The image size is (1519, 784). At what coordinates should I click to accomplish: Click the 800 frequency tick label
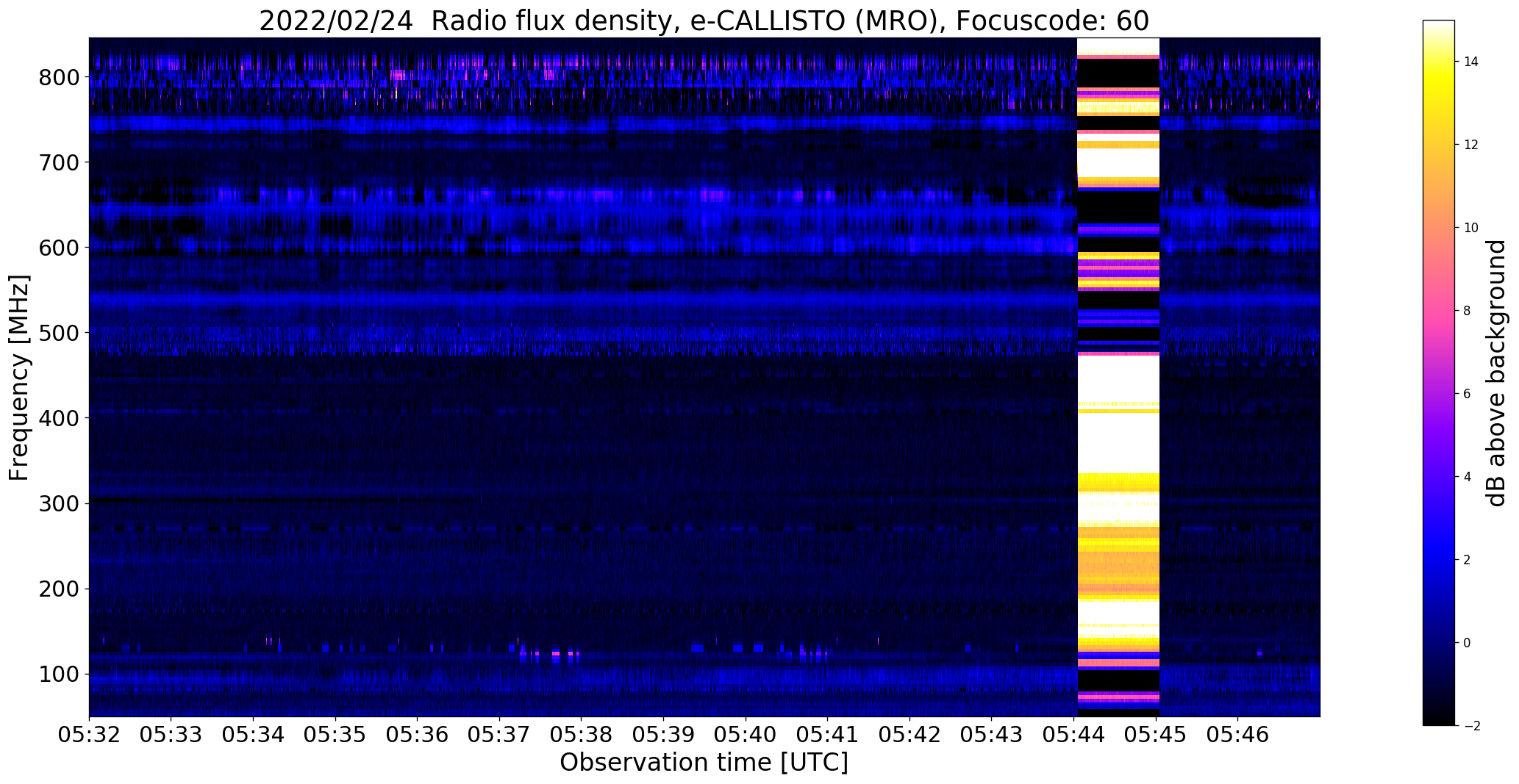tap(60, 77)
